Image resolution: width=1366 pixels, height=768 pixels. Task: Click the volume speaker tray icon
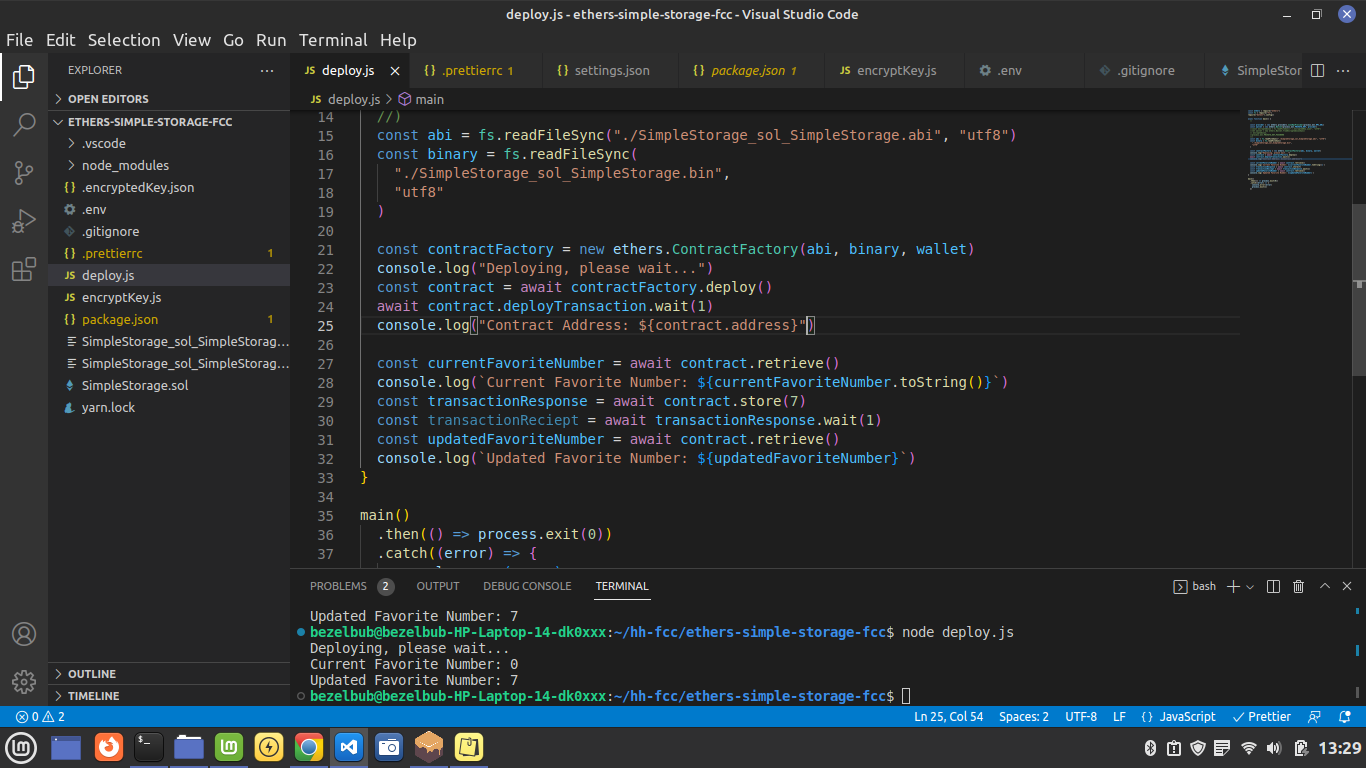point(1274,748)
